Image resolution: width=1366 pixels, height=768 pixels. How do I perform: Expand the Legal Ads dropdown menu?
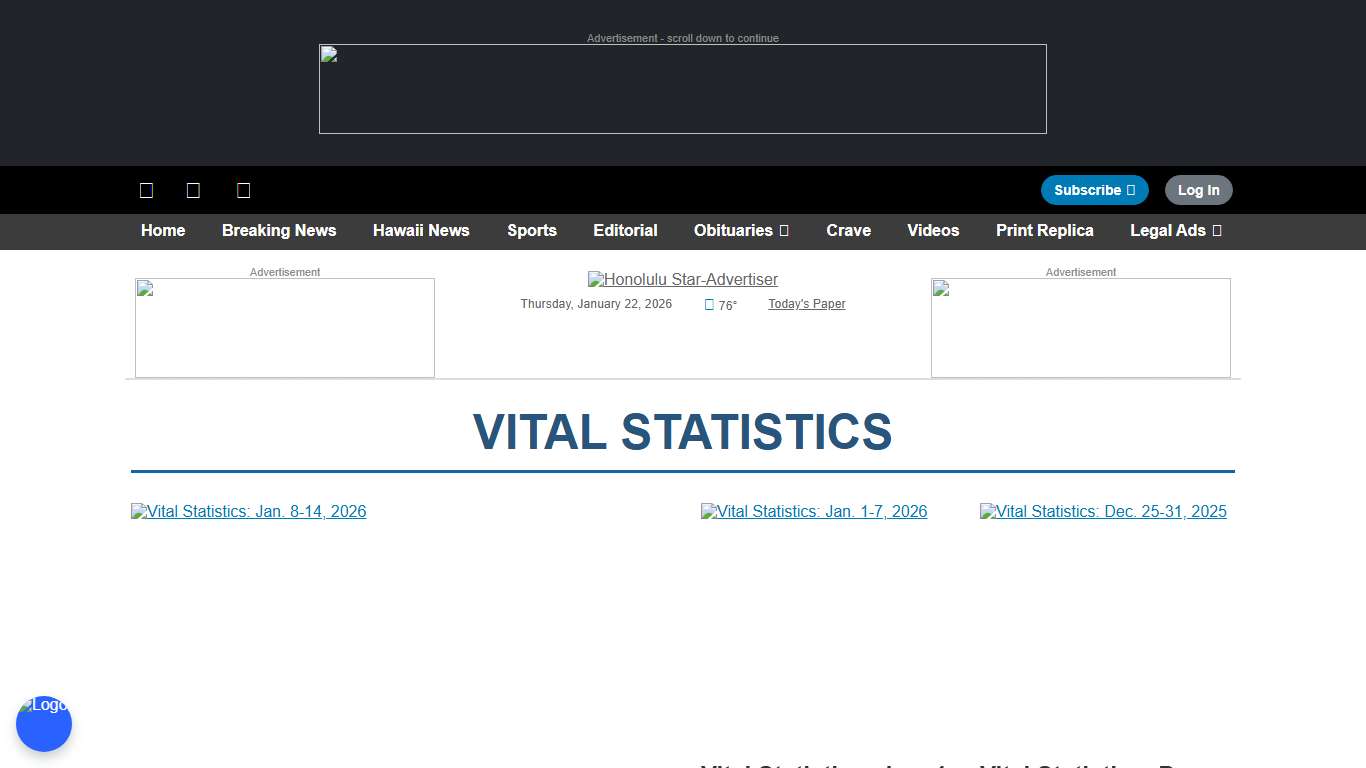coord(1176,231)
